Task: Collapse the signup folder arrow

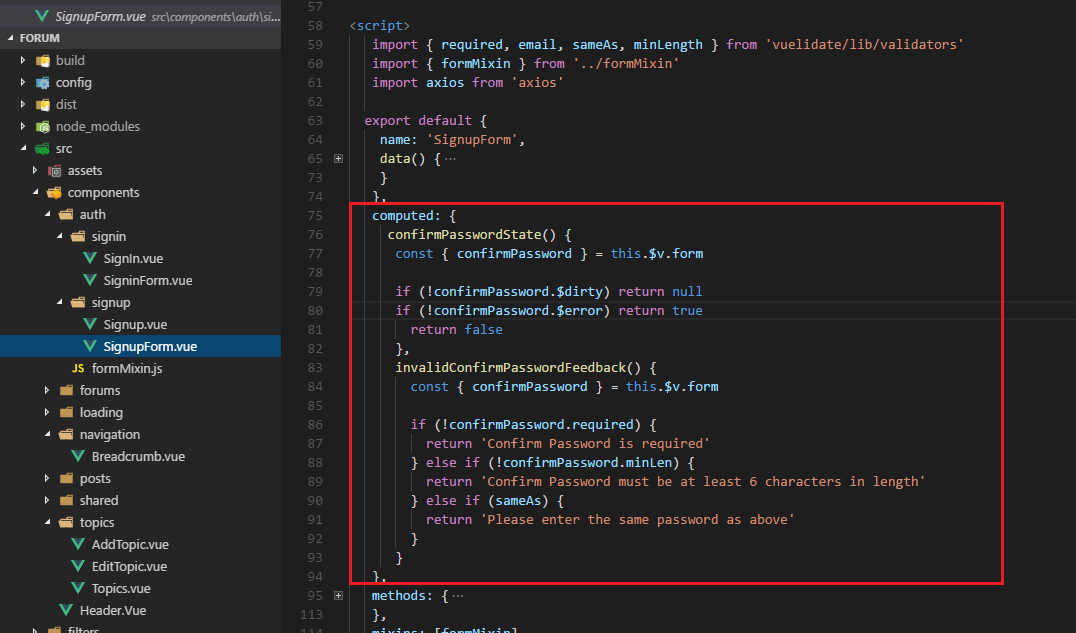Action: 60,302
